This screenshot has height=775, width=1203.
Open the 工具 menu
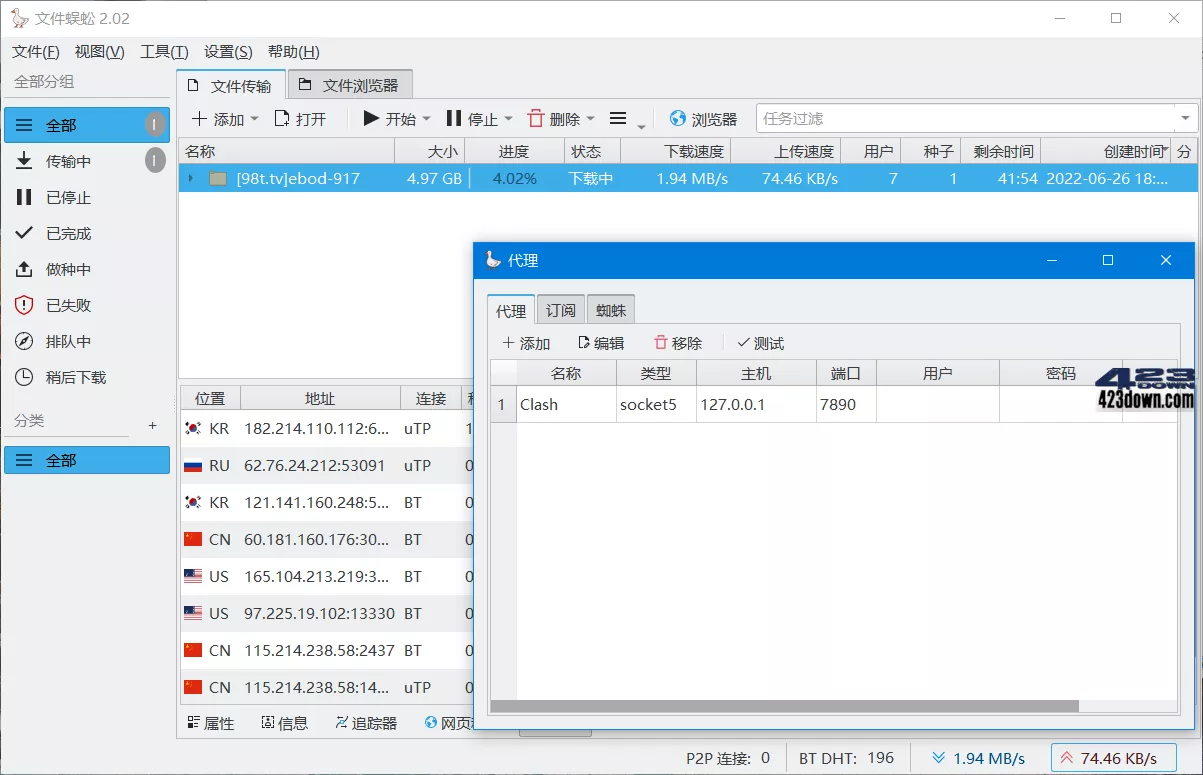coord(163,51)
